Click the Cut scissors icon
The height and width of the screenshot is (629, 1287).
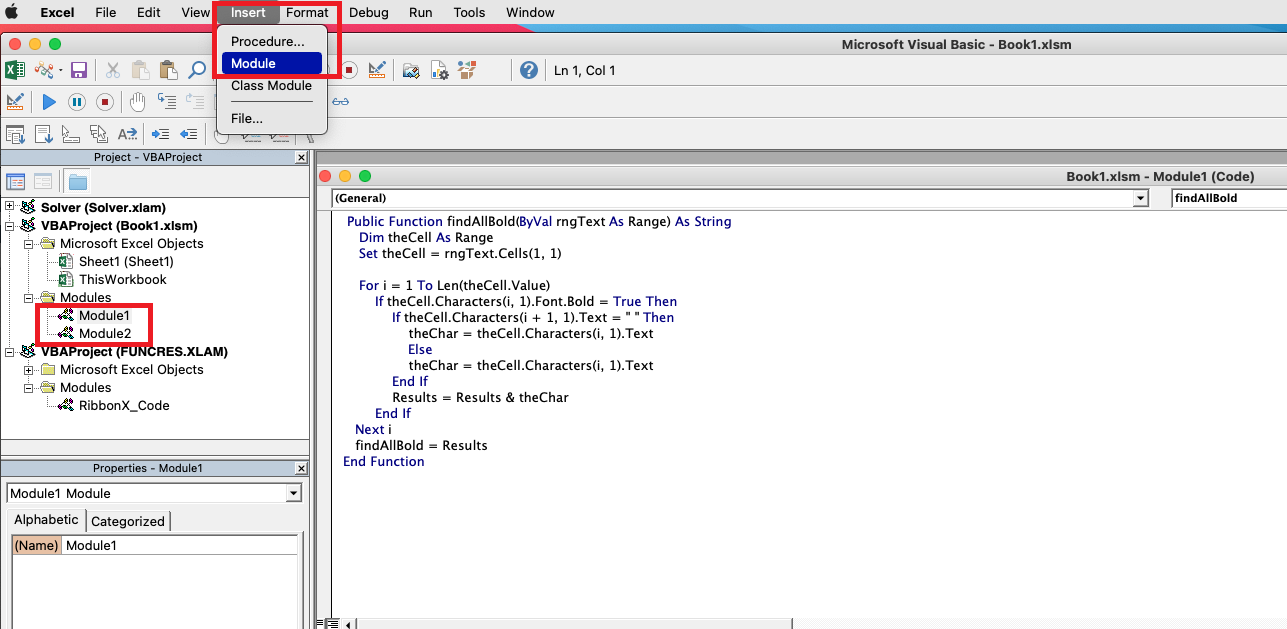click(x=113, y=70)
